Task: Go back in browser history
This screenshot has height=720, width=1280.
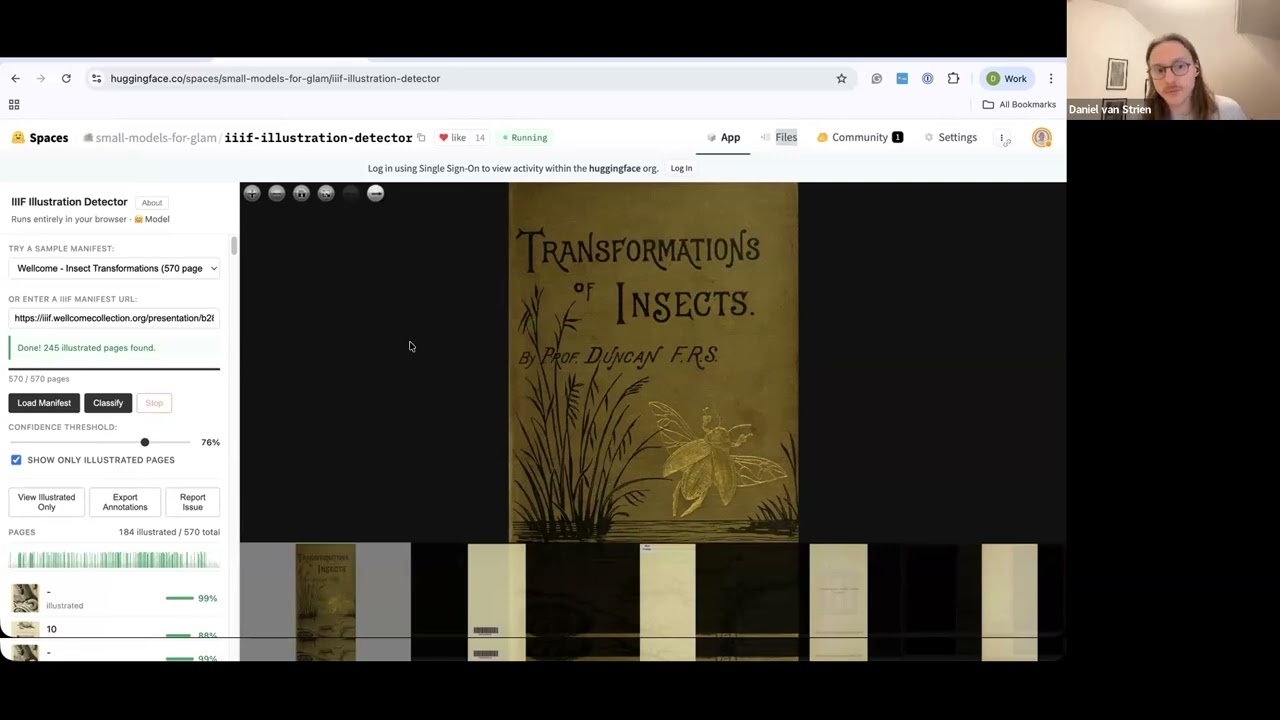Action: click(x=15, y=78)
